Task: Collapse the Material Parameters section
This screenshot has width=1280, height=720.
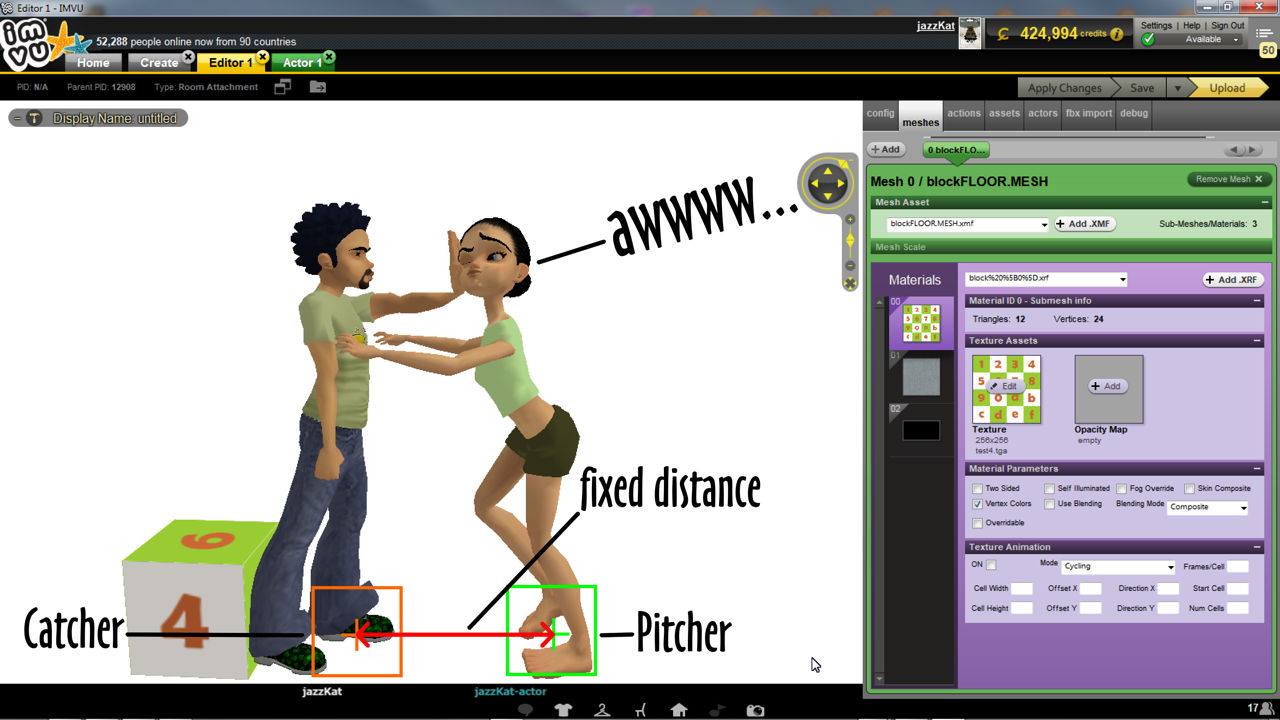Action: [x=1257, y=468]
